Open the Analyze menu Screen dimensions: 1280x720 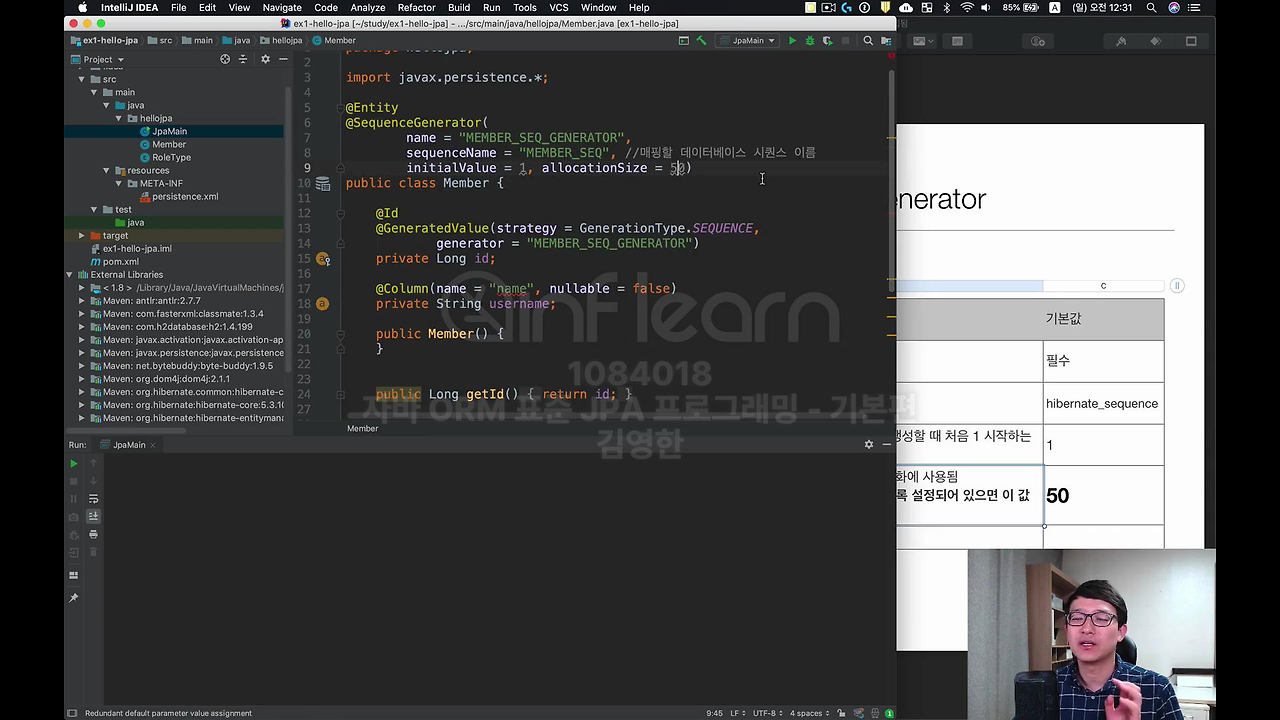click(x=368, y=8)
